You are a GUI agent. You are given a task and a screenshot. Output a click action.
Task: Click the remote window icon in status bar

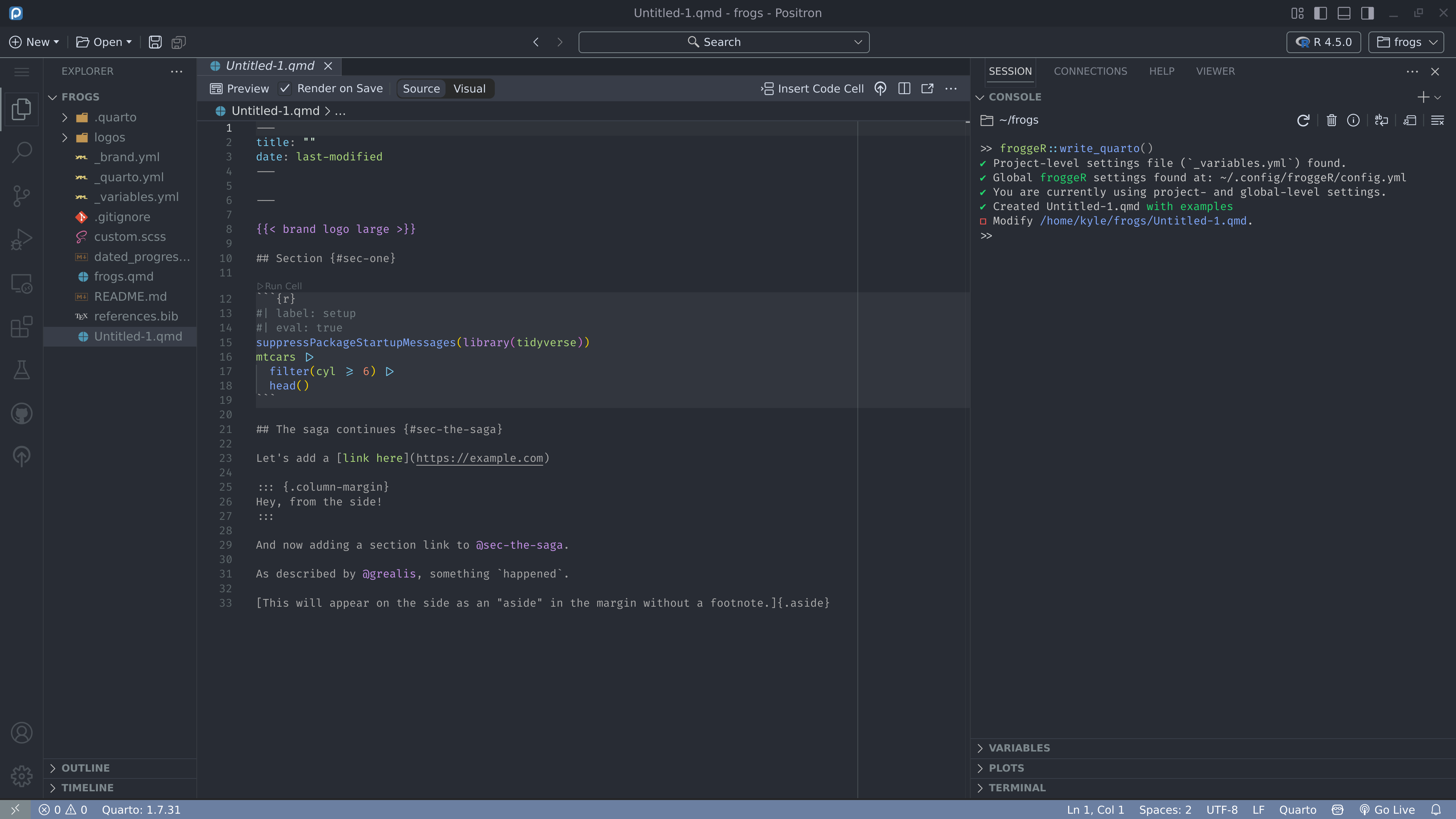[x=15, y=810]
